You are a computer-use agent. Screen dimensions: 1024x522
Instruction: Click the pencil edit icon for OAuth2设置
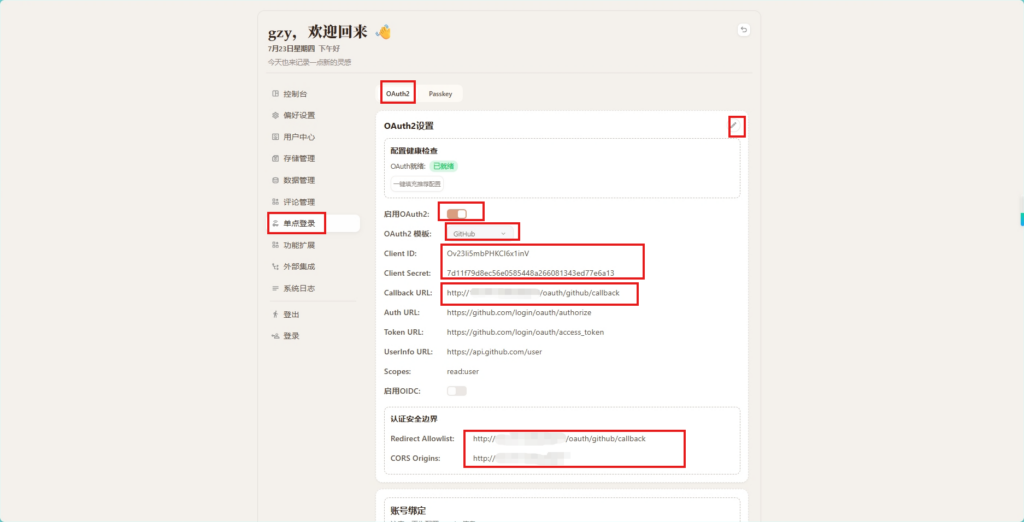pyautogui.click(x=735, y=125)
